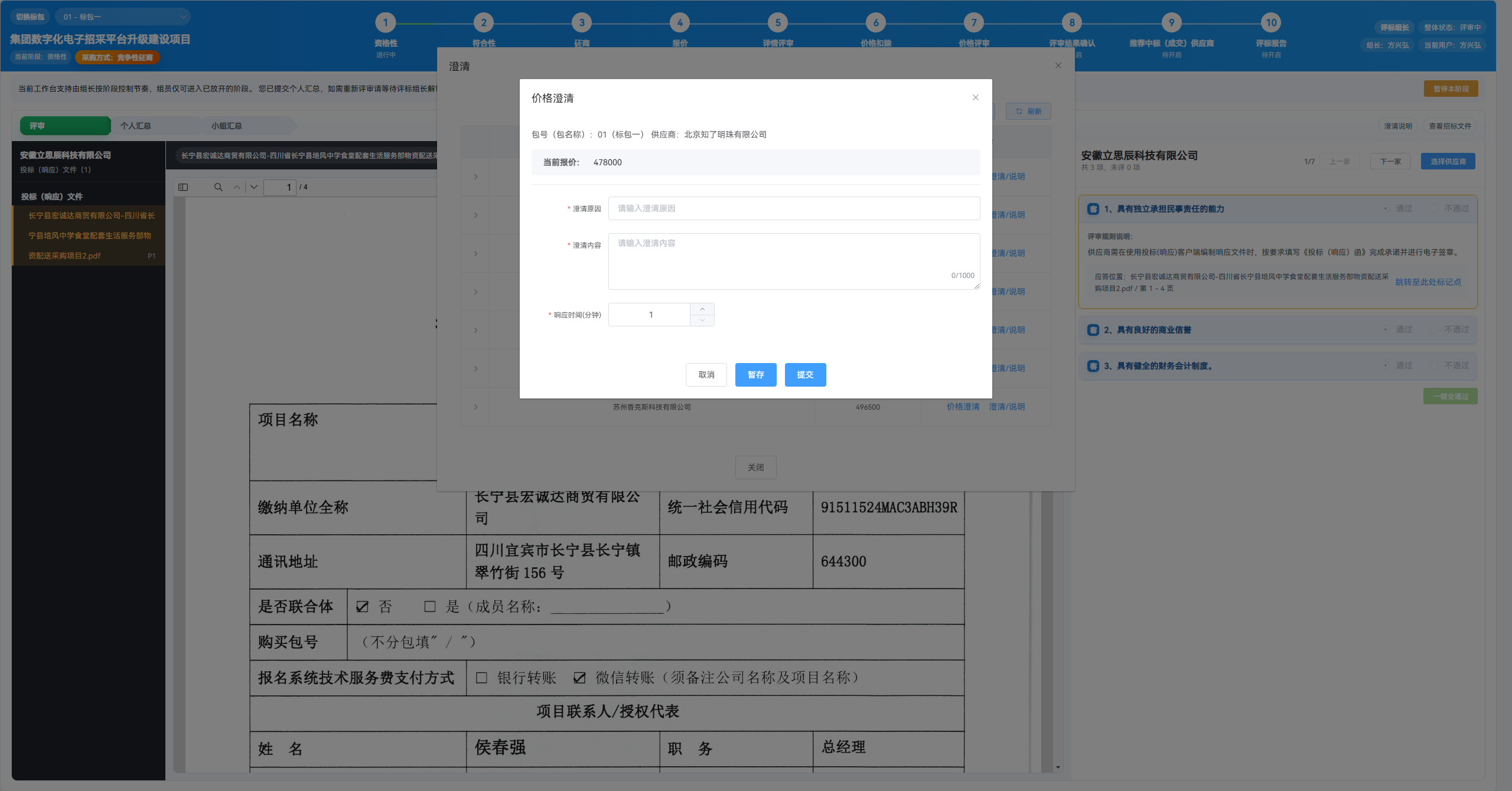Image resolution: width=1512 pixels, height=791 pixels.
Task: Click 切换标包 button
Action: click(x=30, y=17)
